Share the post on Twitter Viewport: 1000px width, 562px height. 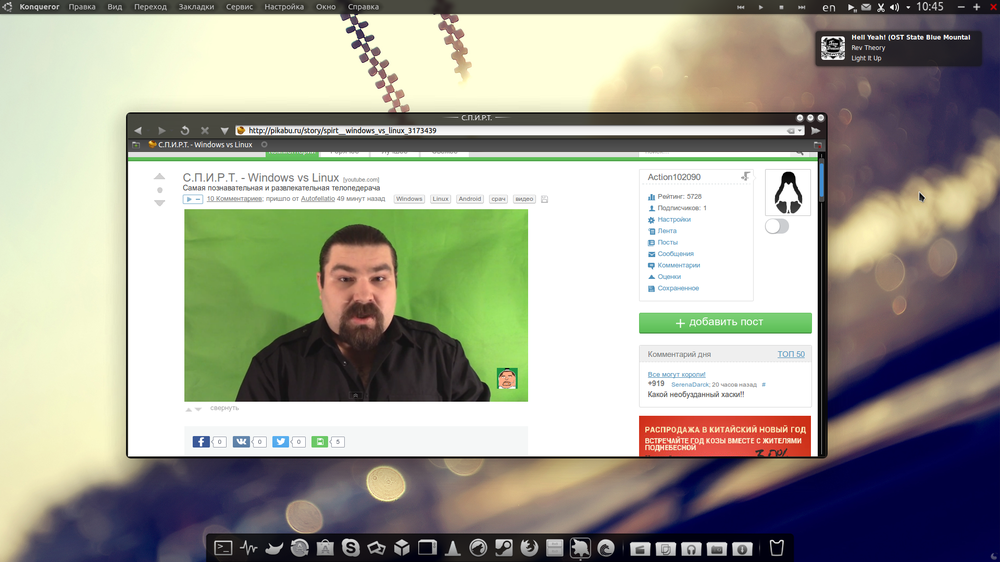281,441
